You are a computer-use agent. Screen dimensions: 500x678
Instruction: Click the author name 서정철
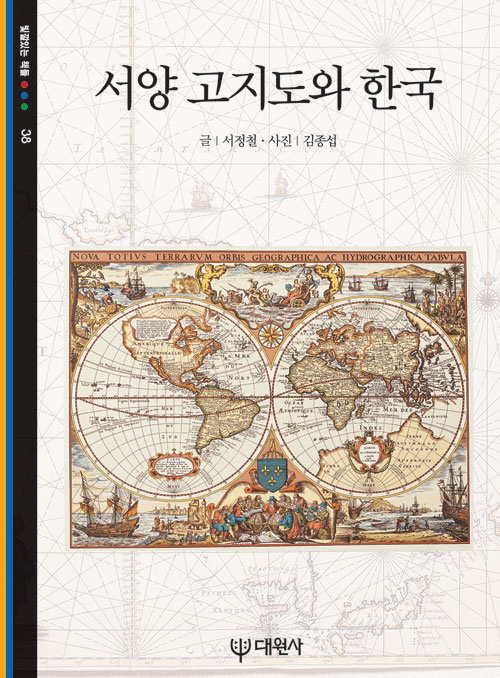(239, 141)
